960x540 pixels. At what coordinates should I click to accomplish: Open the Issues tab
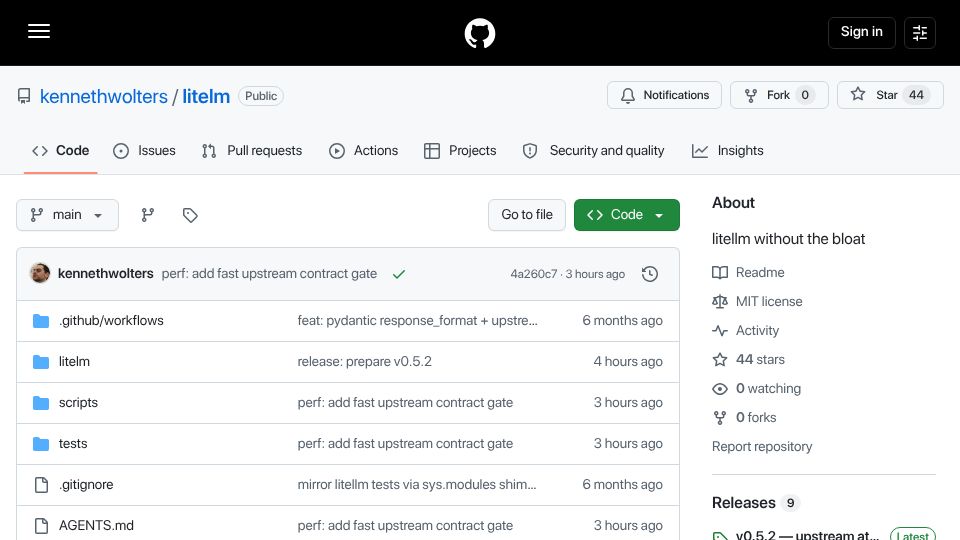click(x=144, y=151)
